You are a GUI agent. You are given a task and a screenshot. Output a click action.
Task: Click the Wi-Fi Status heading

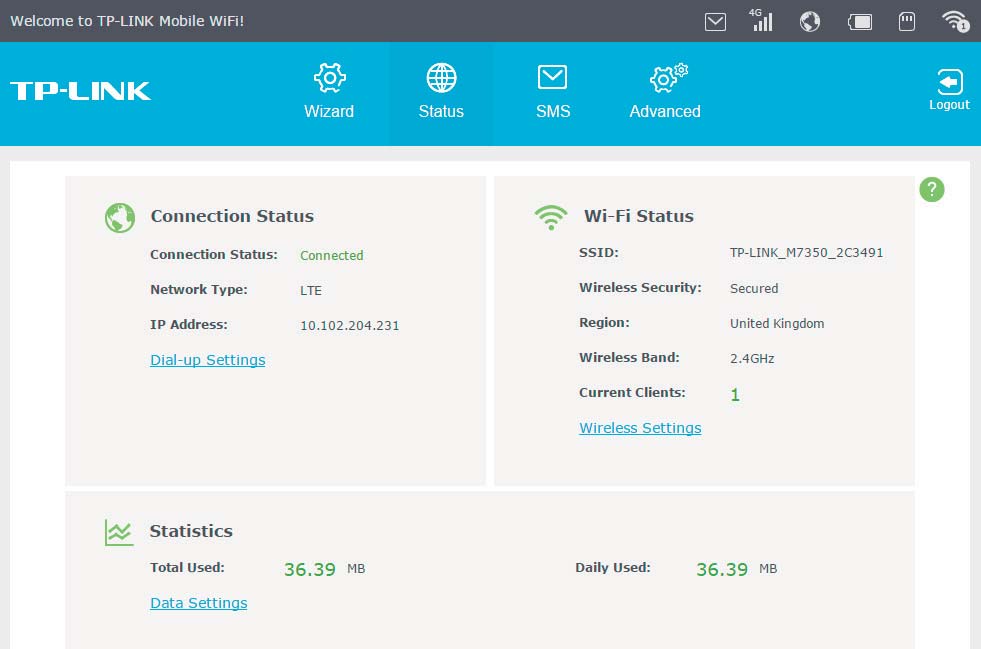coord(639,216)
